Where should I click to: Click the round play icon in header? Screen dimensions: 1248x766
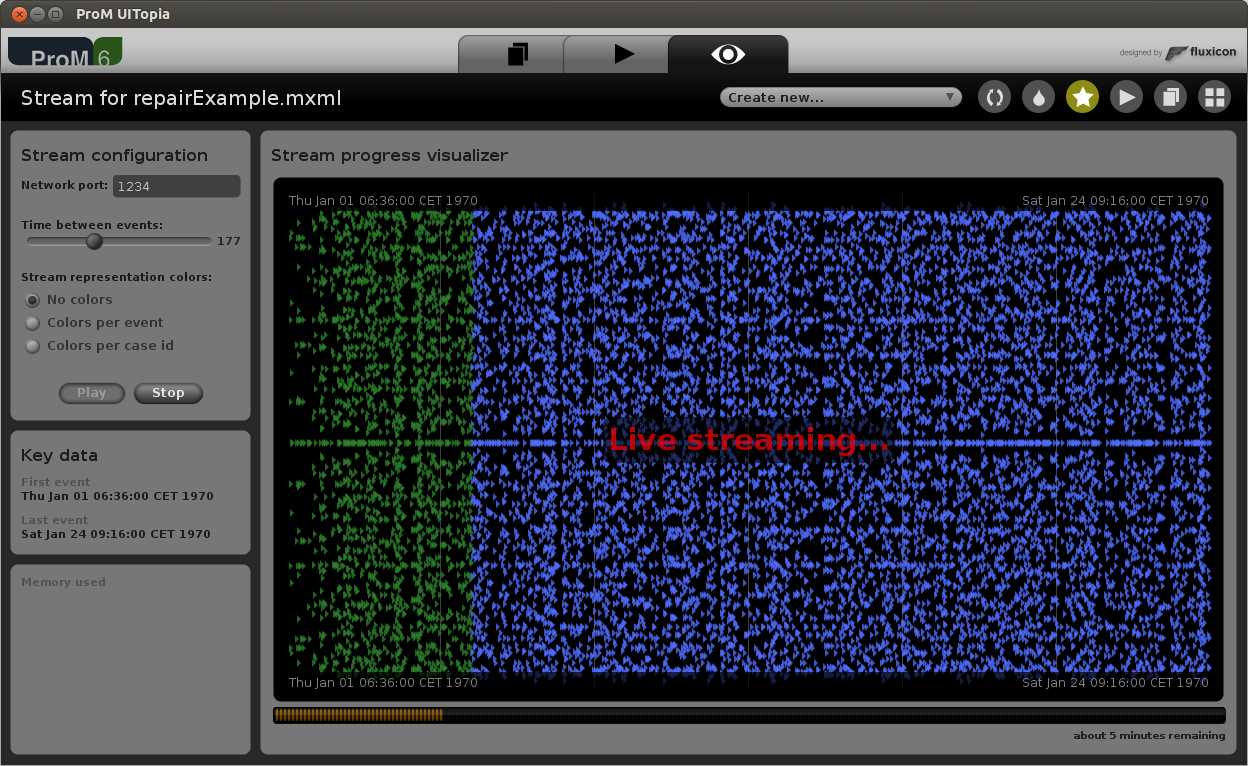click(x=1126, y=97)
